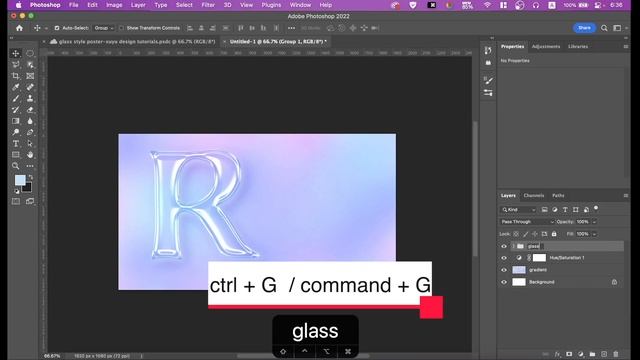Open the Fill slider dropdown arrow
640x360 pixels.
coord(594,234)
